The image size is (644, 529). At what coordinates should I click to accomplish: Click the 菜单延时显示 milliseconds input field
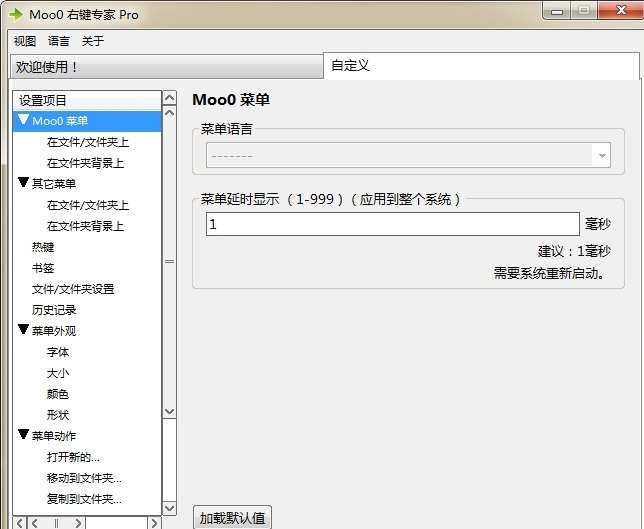click(x=393, y=224)
